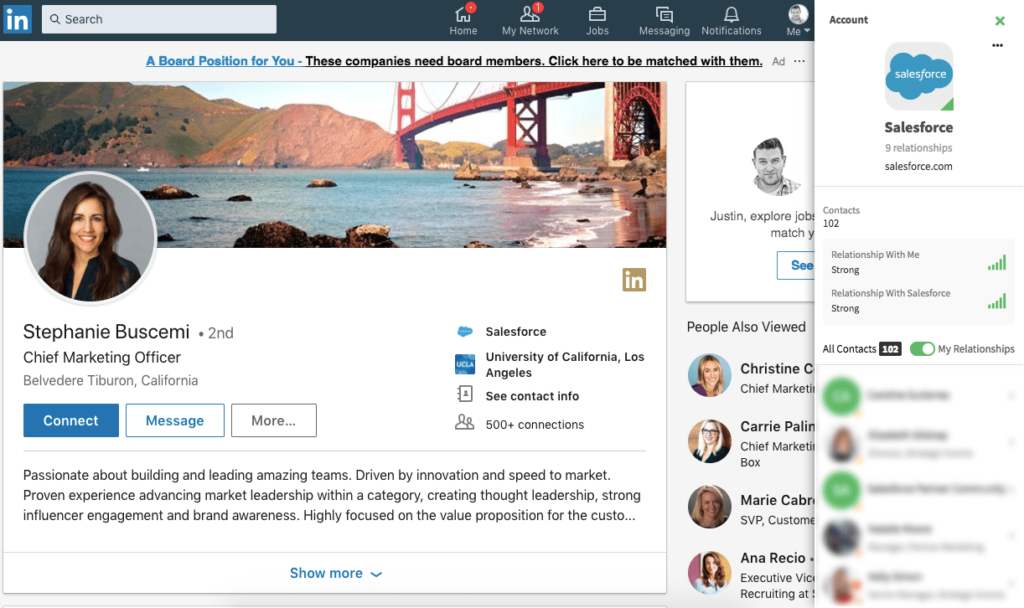Screen dimensions: 1024x608
Task: Close the Account side panel
Action: tap(999, 21)
